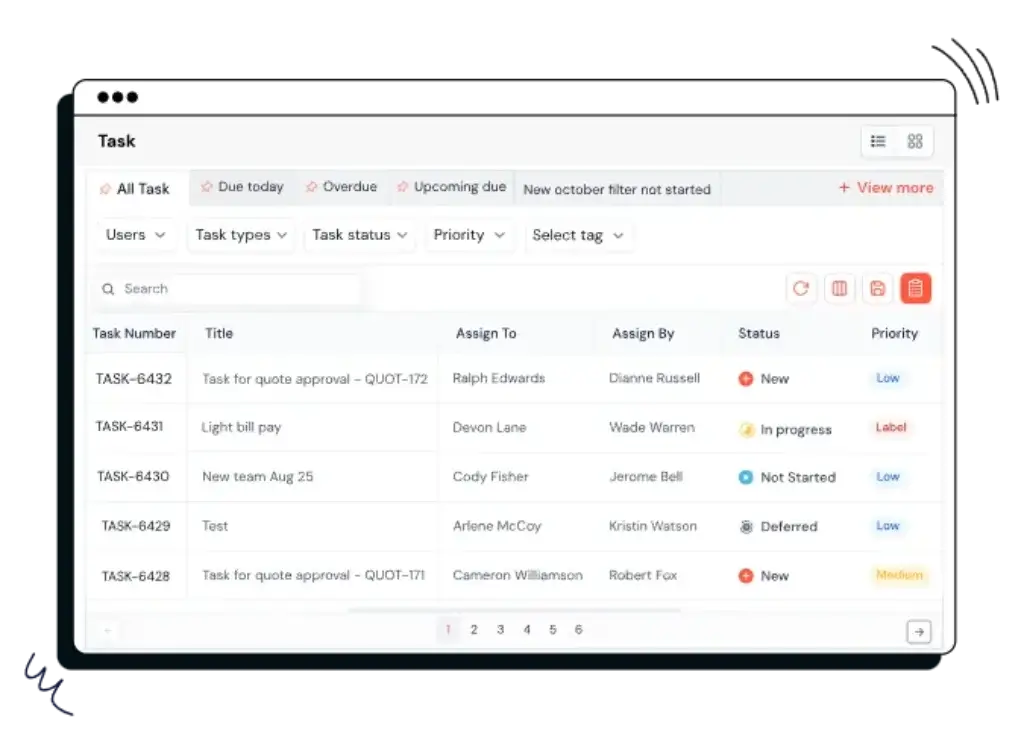This screenshot has height=754, width=1024.
Task: Click the Title column header
Action: click(x=219, y=334)
